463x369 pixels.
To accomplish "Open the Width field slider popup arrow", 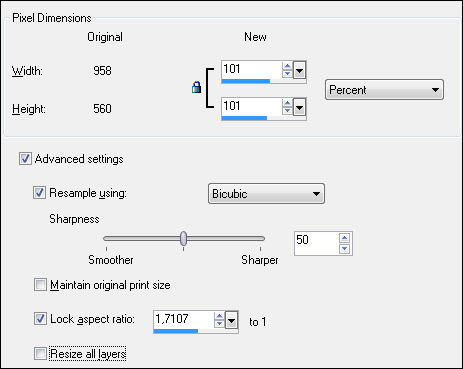I will 299,70.
